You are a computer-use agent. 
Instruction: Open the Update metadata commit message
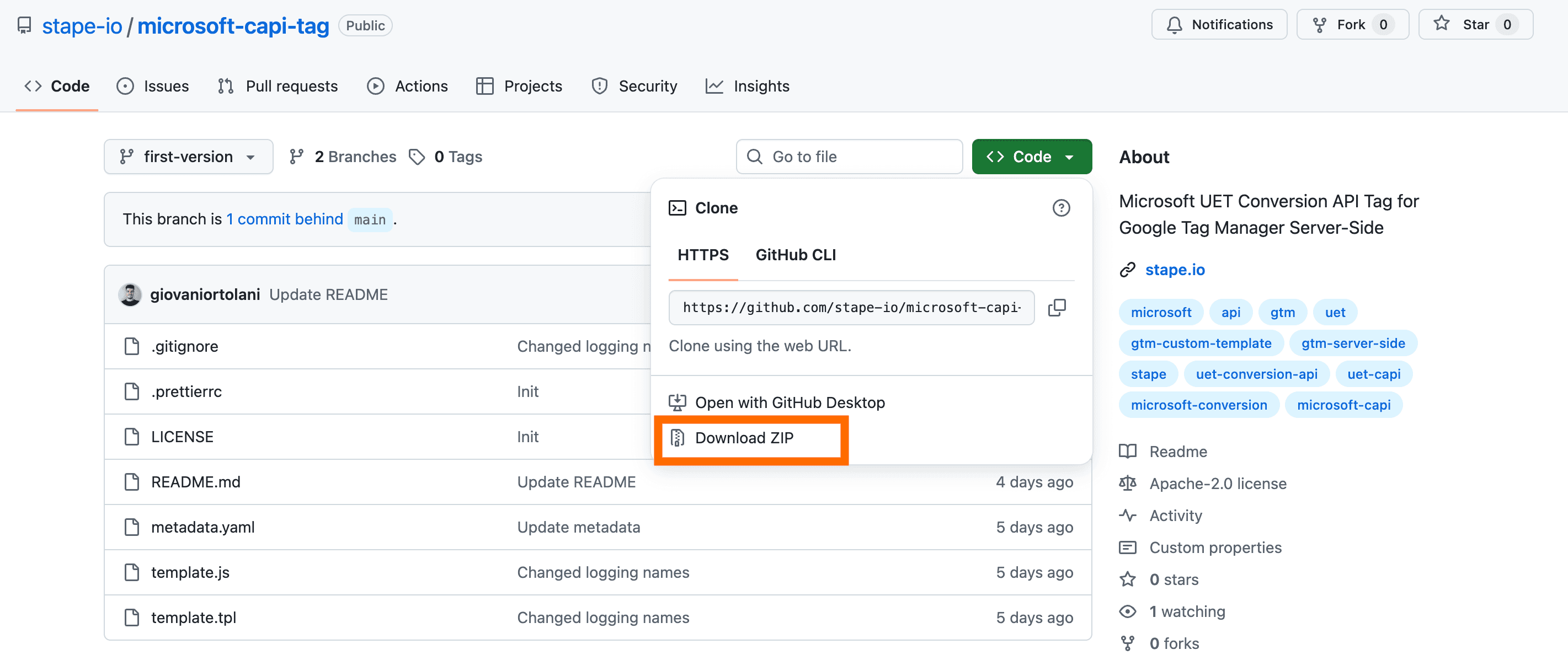578,527
